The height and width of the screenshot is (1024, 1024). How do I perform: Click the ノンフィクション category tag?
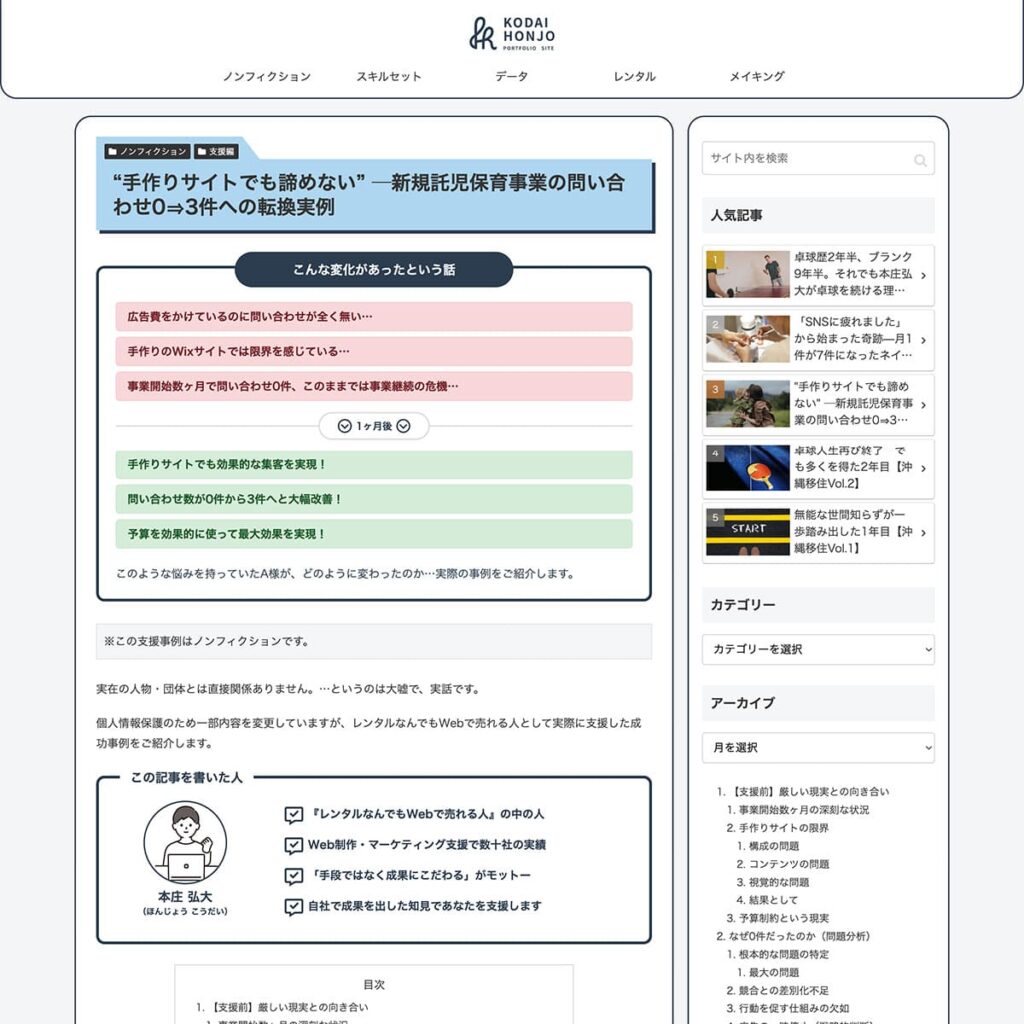[x=147, y=152]
